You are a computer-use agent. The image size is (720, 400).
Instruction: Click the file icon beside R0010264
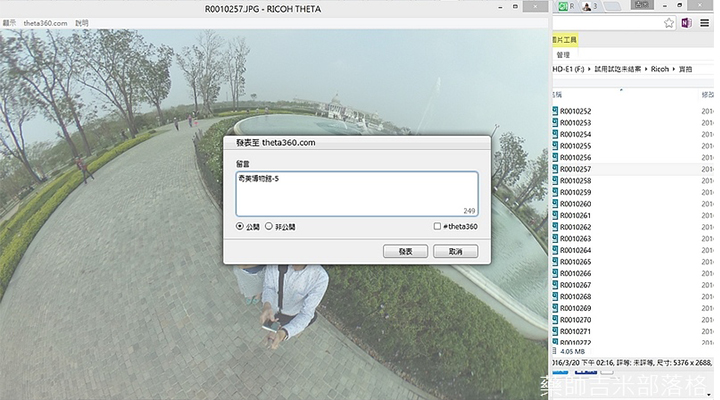pyautogui.click(x=555, y=250)
